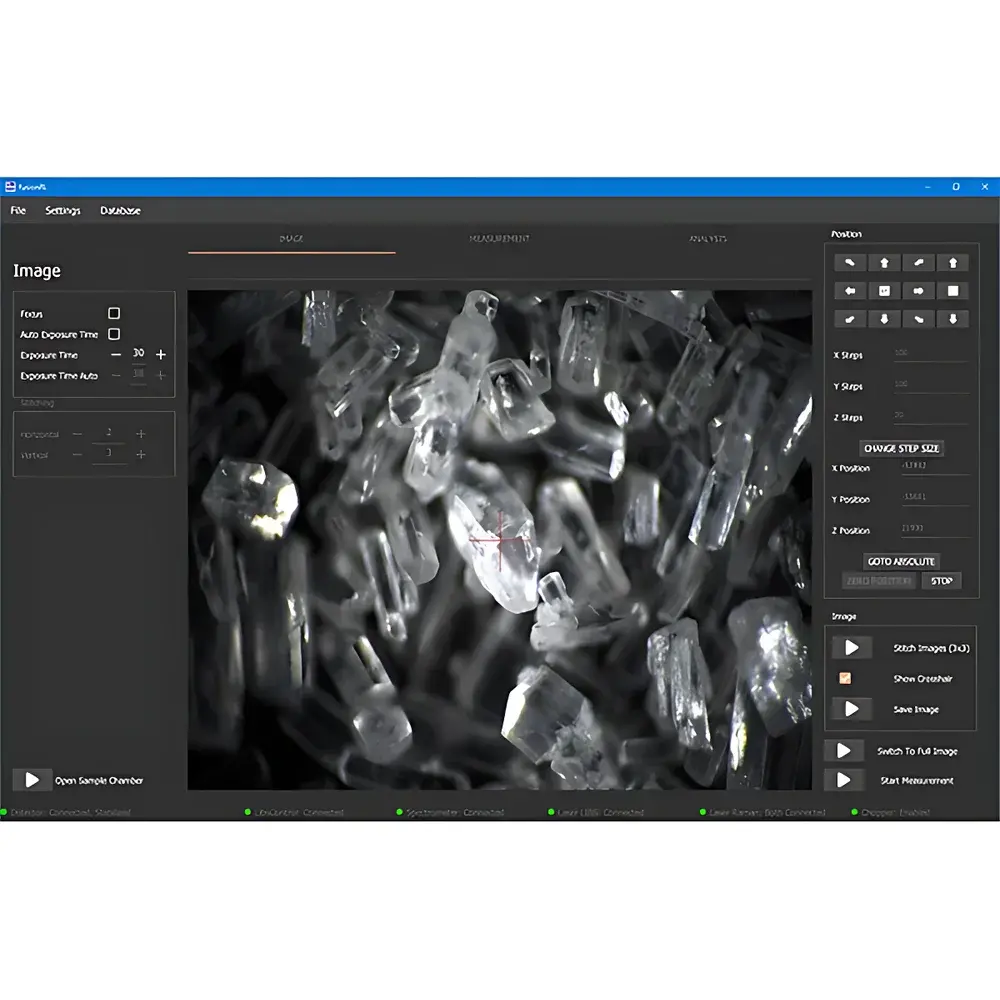Click the down-right diagonal move arrow

[918, 319]
